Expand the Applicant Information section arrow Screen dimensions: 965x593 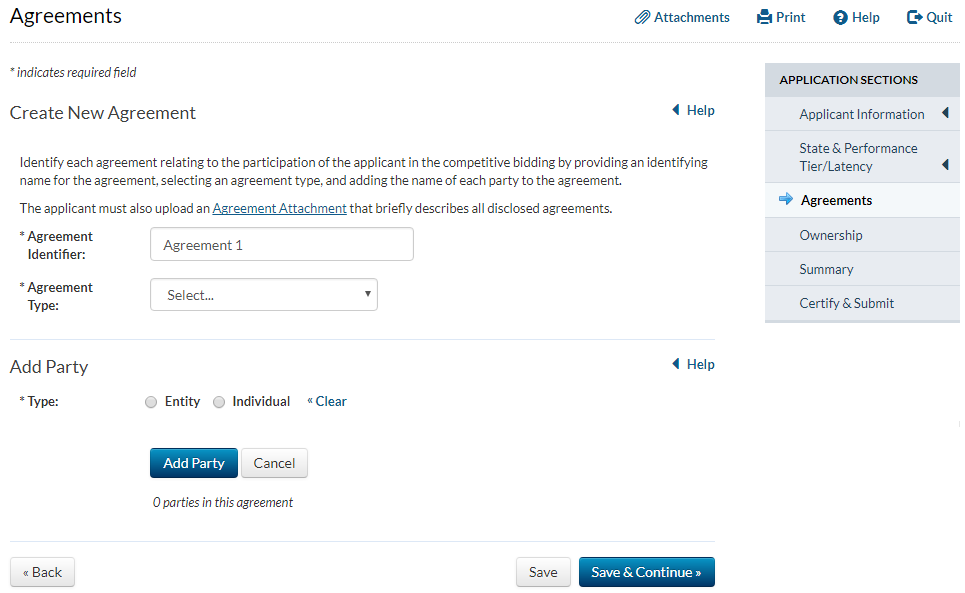point(945,114)
